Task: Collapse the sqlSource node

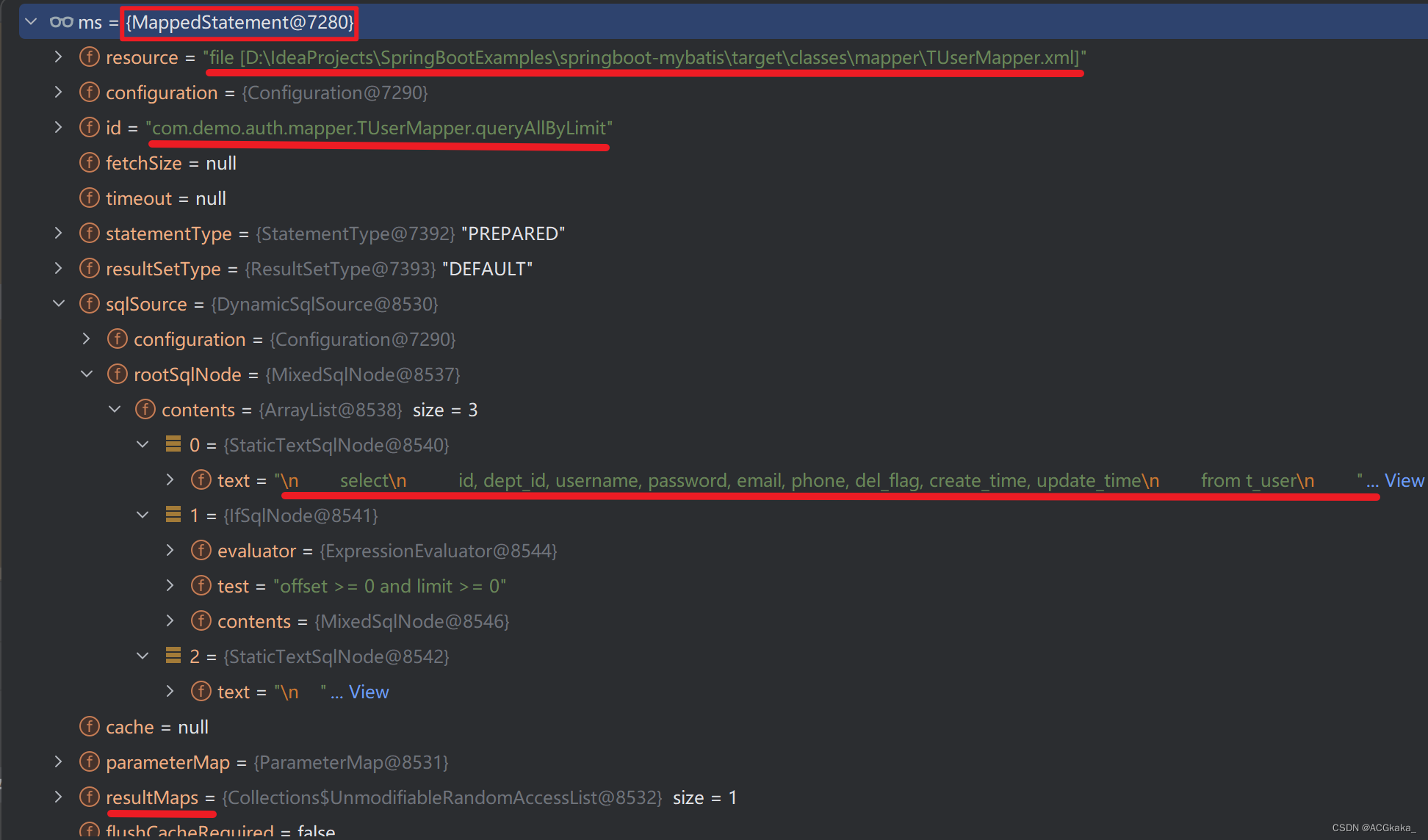Action: pyautogui.click(x=59, y=303)
